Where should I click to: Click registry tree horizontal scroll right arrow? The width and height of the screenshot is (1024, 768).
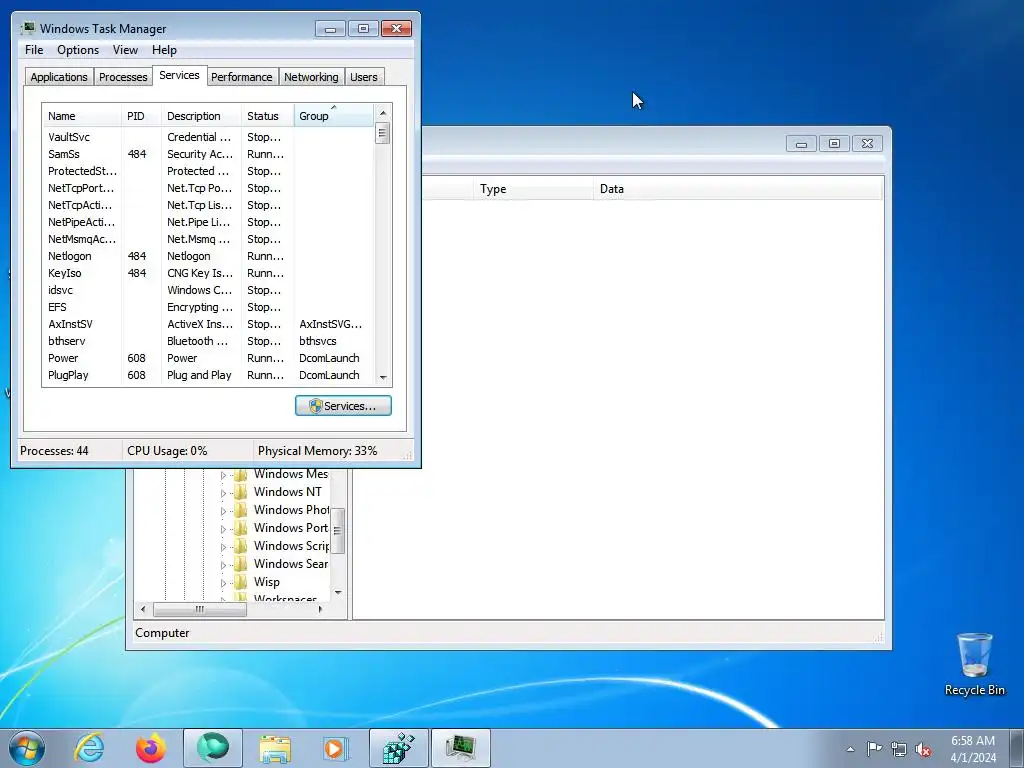point(320,609)
